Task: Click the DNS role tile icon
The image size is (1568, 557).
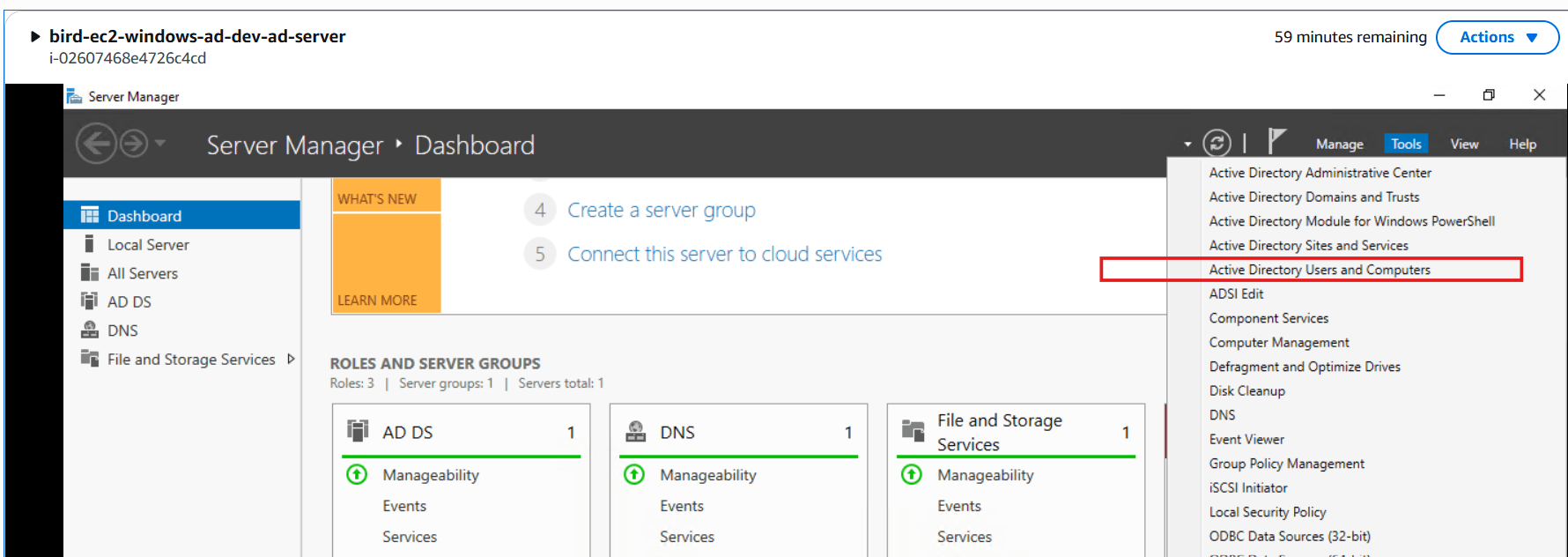Action: [x=635, y=431]
